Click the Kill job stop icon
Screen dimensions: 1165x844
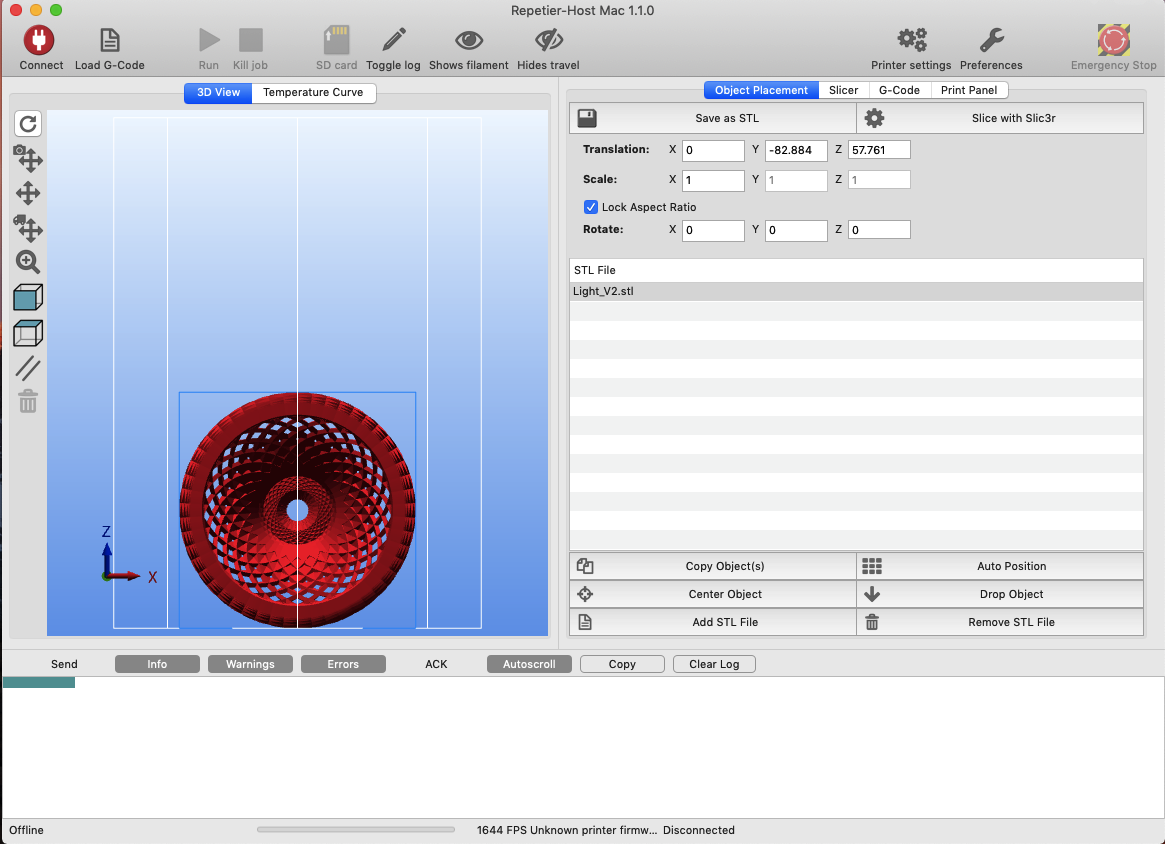[x=250, y=40]
